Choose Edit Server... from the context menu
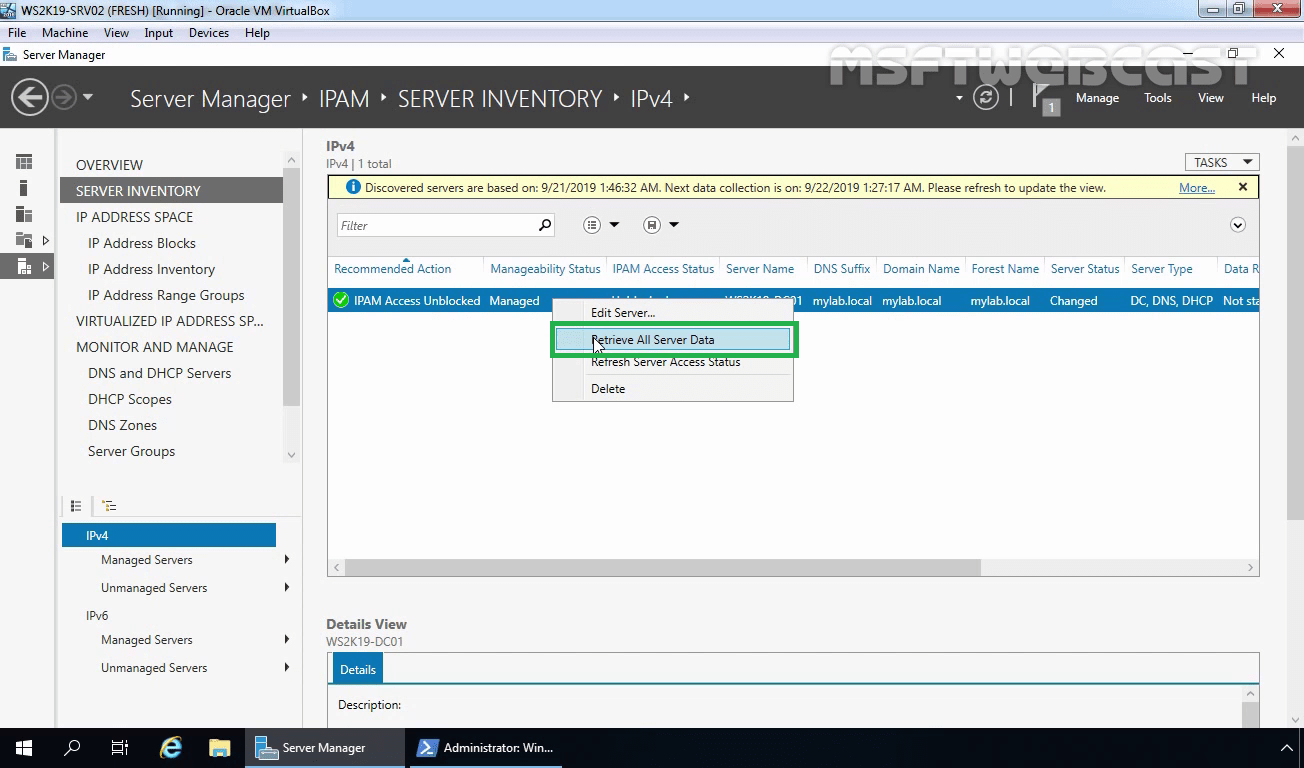This screenshot has width=1304, height=768. pos(673,313)
